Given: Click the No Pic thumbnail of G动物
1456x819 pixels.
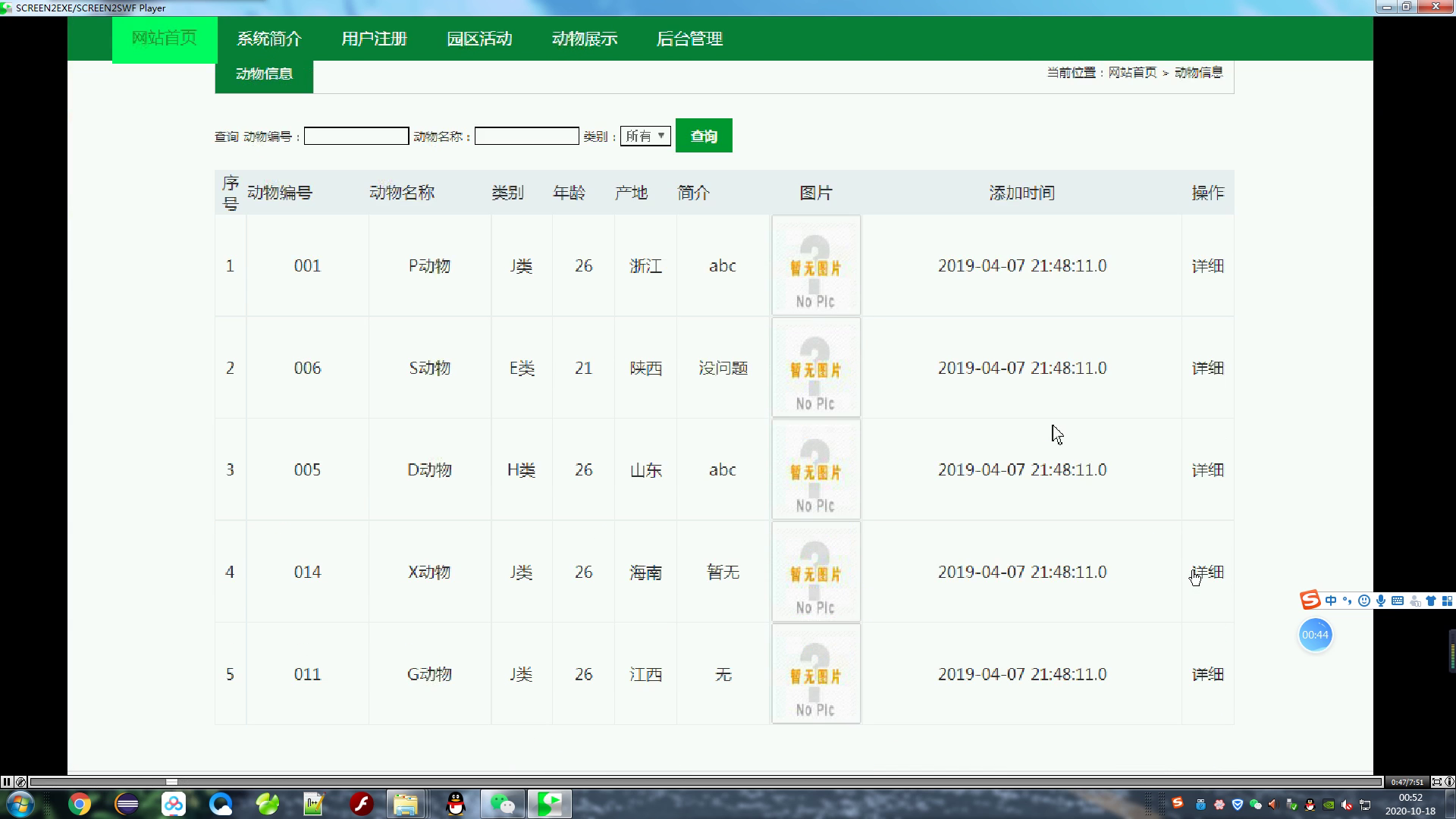Looking at the screenshot, I should (x=816, y=674).
